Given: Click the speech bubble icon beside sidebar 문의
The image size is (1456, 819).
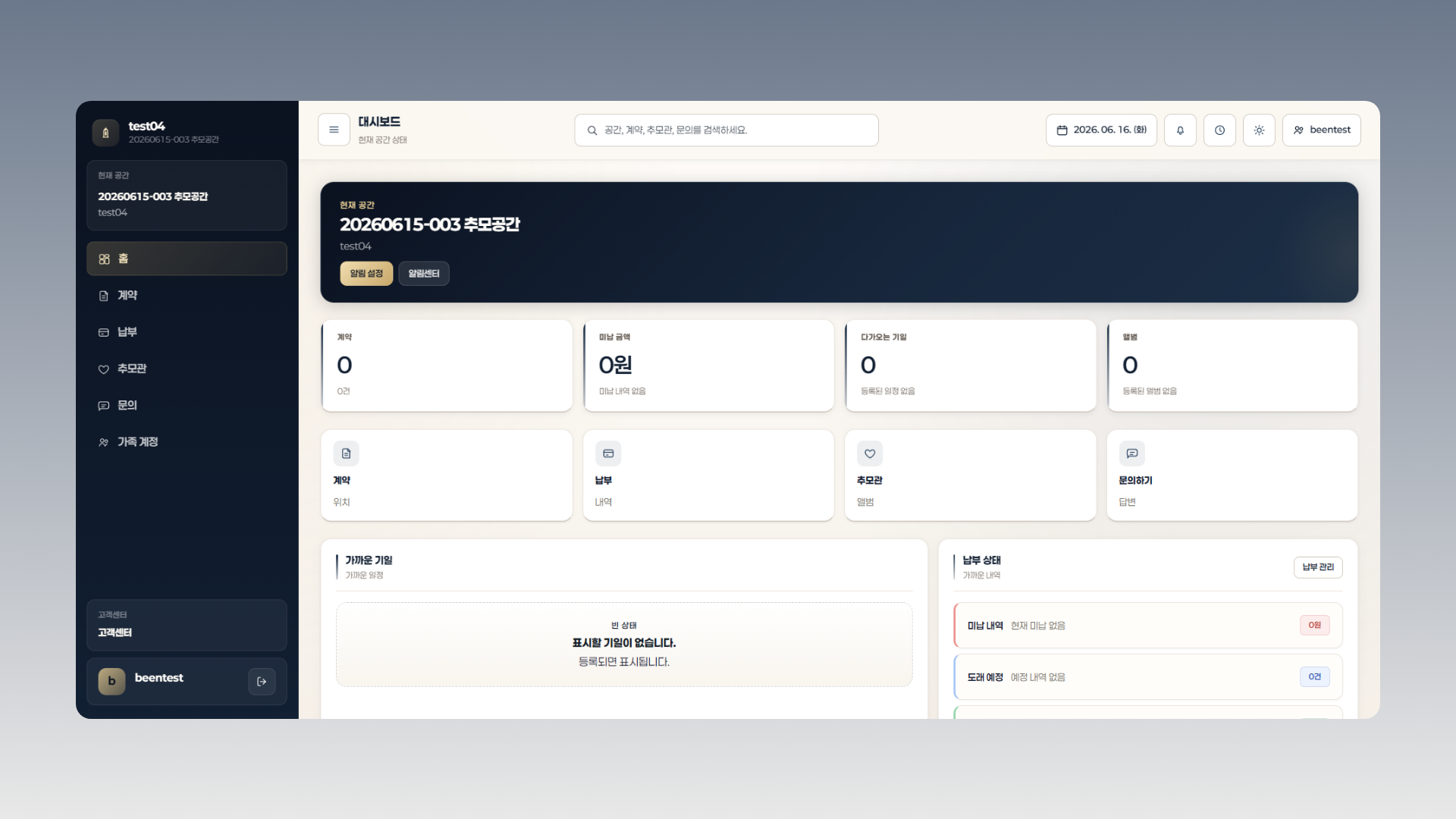Looking at the screenshot, I should [104, 406].
